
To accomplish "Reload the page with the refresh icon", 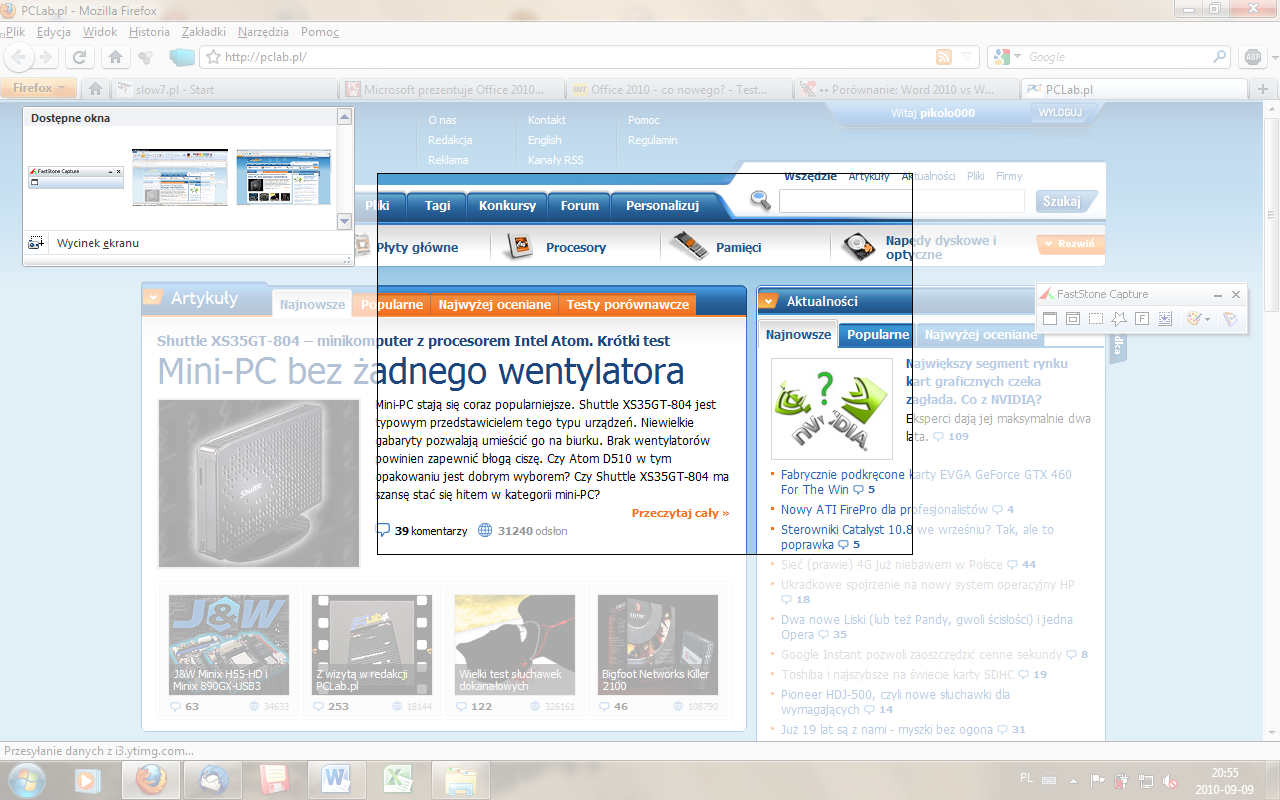I will (x=79, y=57).
